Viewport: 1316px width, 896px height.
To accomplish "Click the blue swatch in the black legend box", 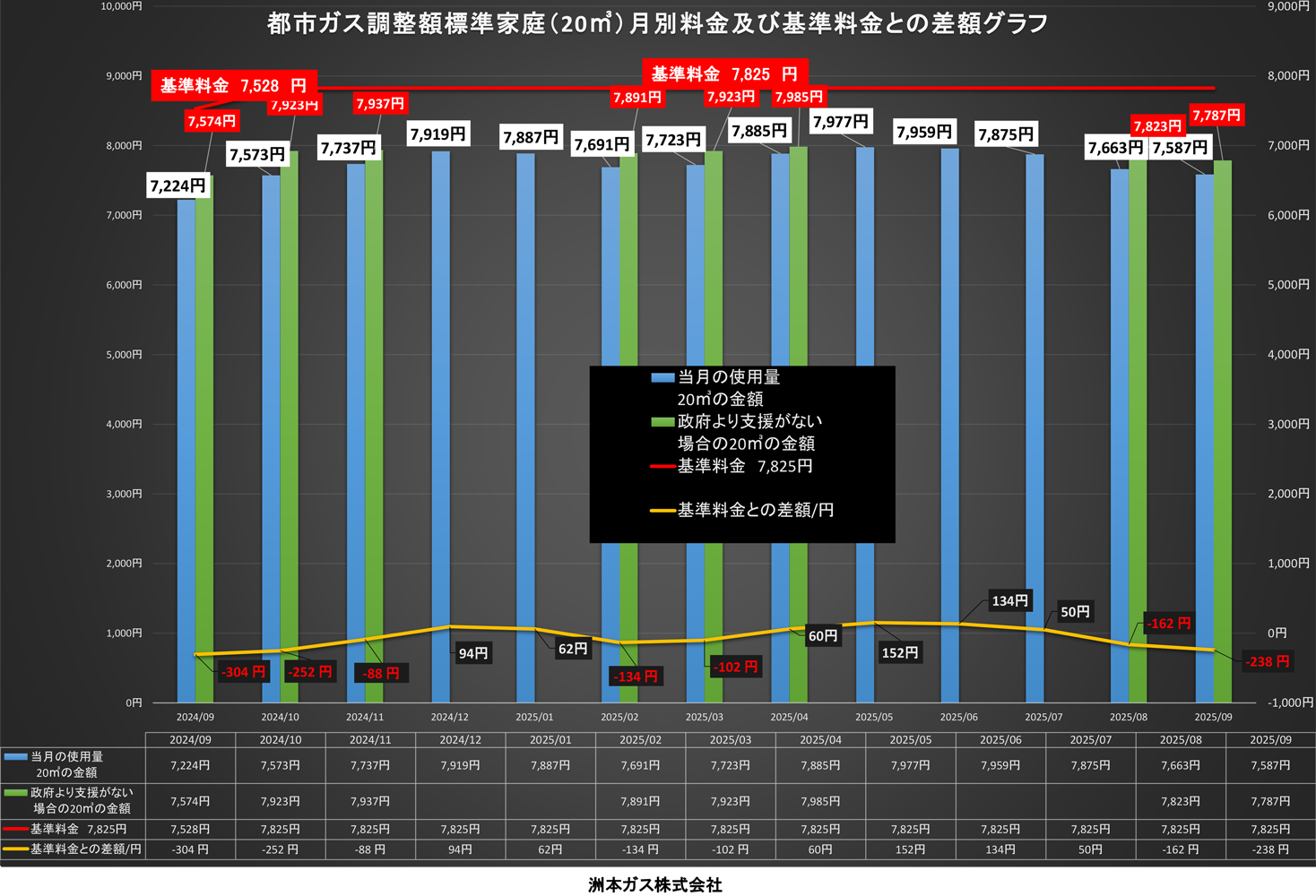I will pos(662,378).
